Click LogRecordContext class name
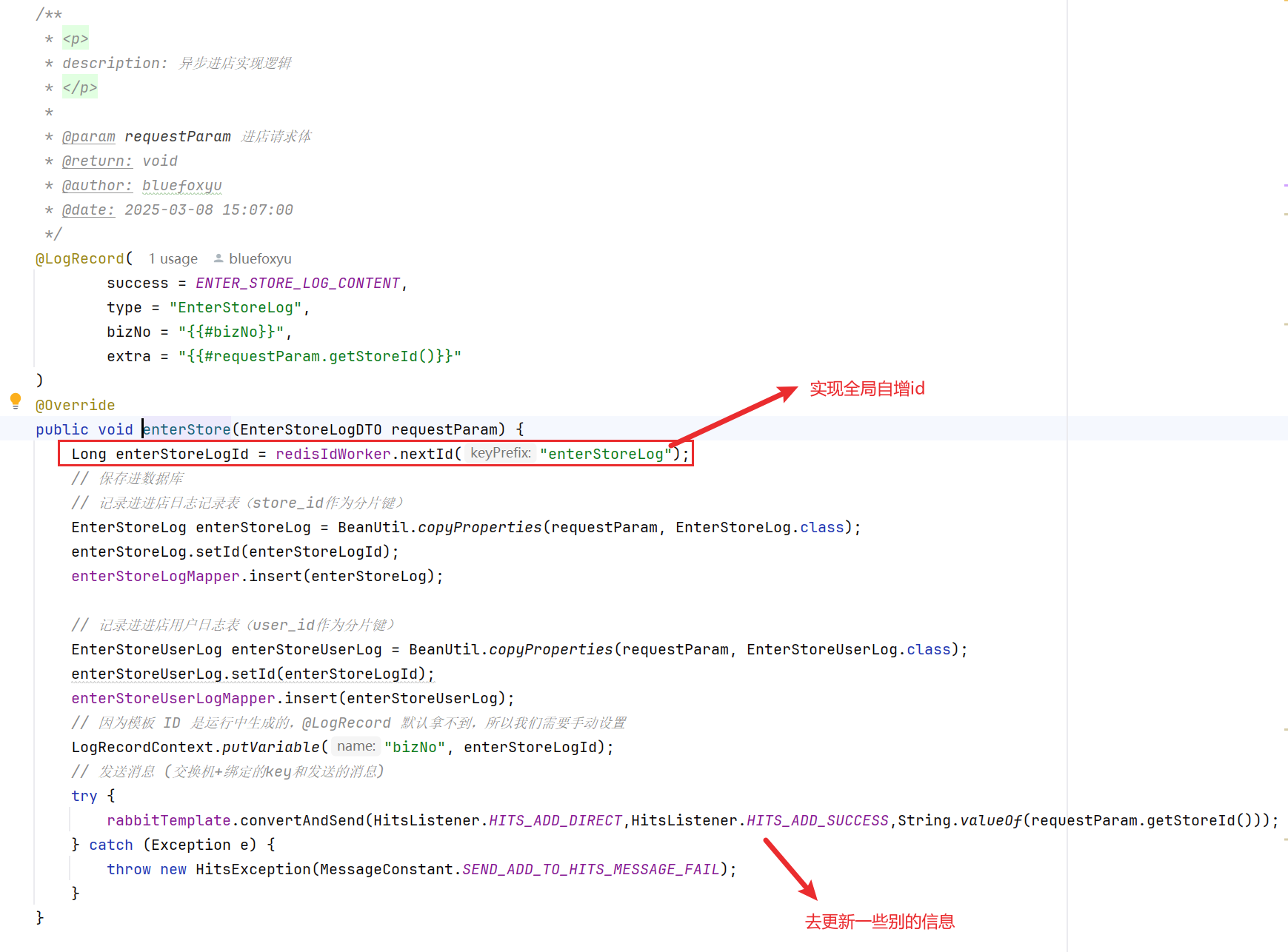The image size is (1288, 952). tap(142, 747)
